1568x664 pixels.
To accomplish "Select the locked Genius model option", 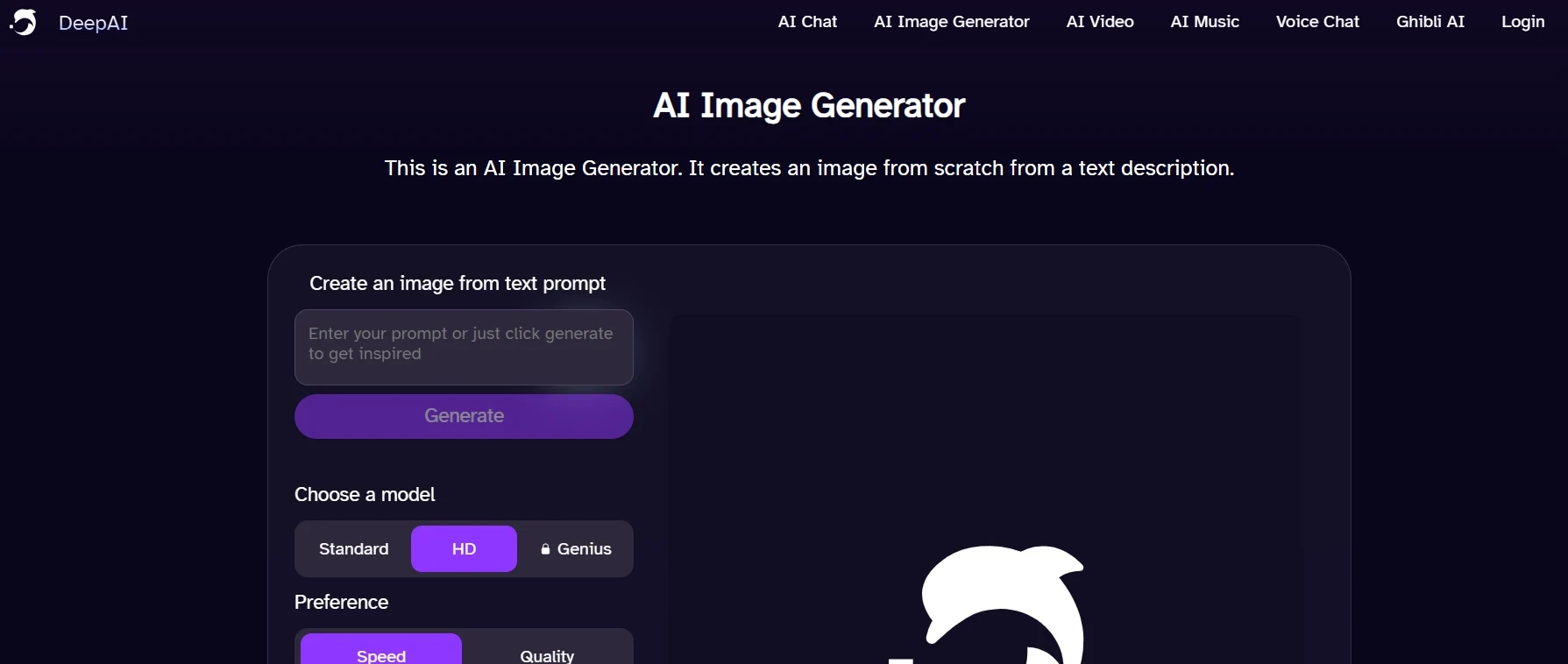I will (x=575, y=548).
